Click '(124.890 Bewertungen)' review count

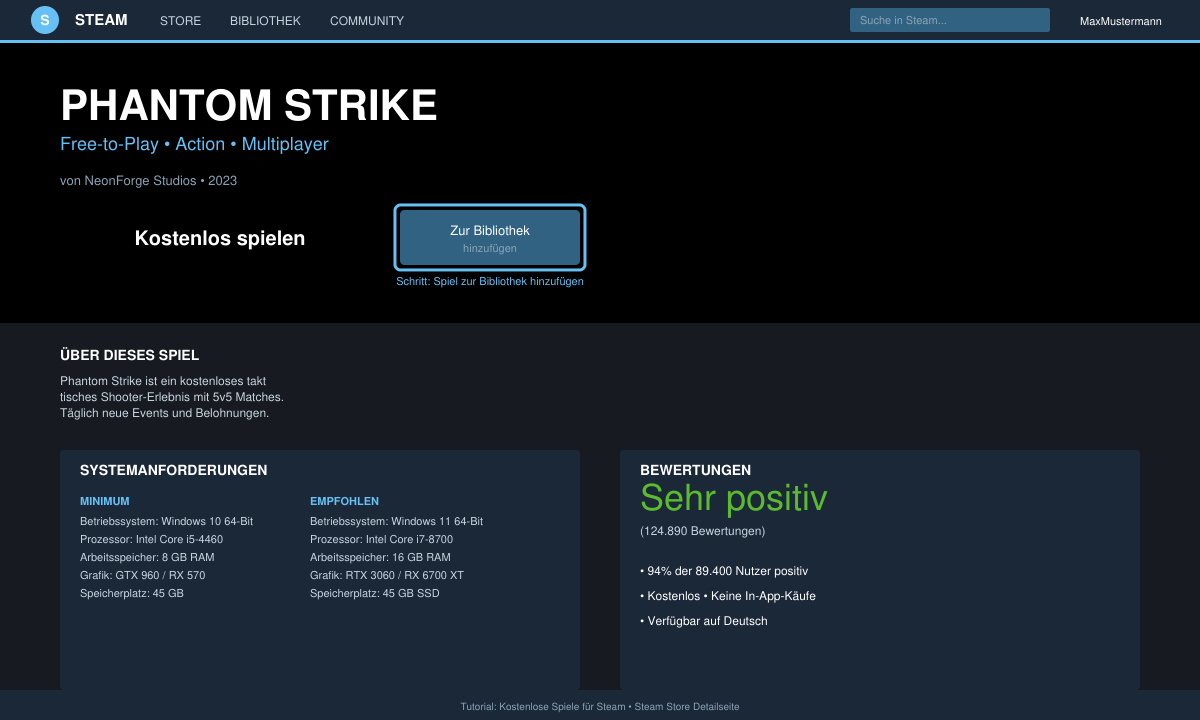[702, 531]
